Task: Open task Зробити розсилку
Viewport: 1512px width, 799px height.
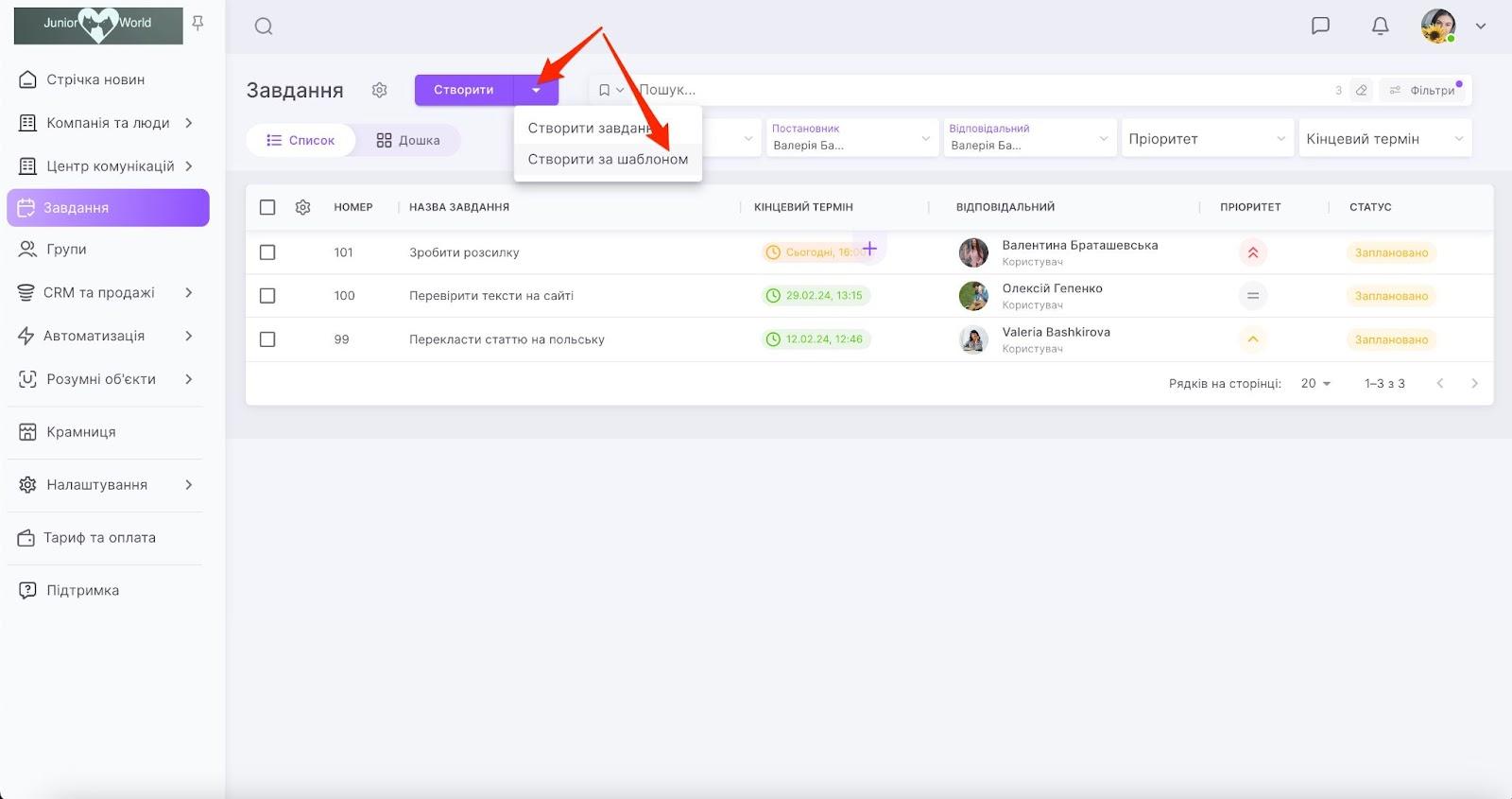Action: (x=464, y=252)
